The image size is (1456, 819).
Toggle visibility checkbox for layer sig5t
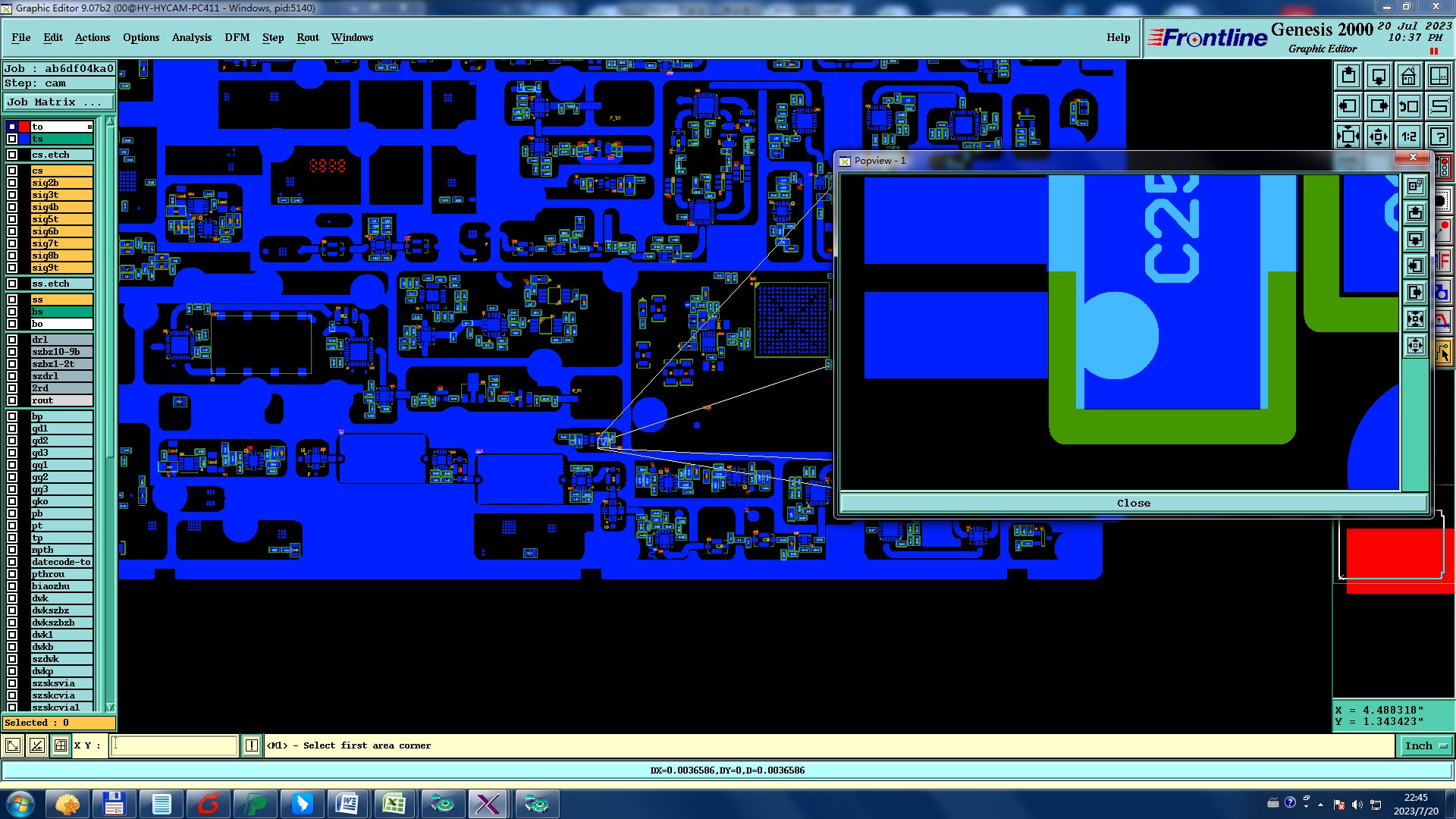12,219
